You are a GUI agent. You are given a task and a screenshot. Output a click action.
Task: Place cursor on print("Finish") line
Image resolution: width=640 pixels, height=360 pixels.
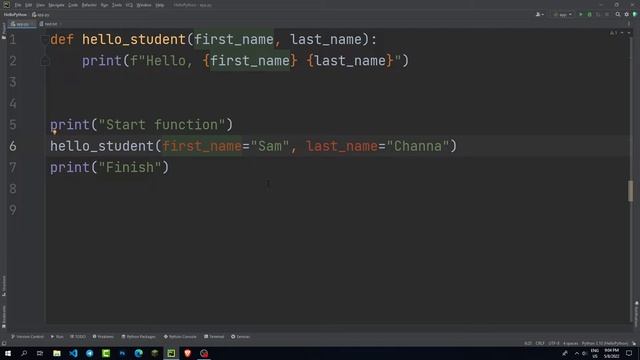click(x=109, y=167)
